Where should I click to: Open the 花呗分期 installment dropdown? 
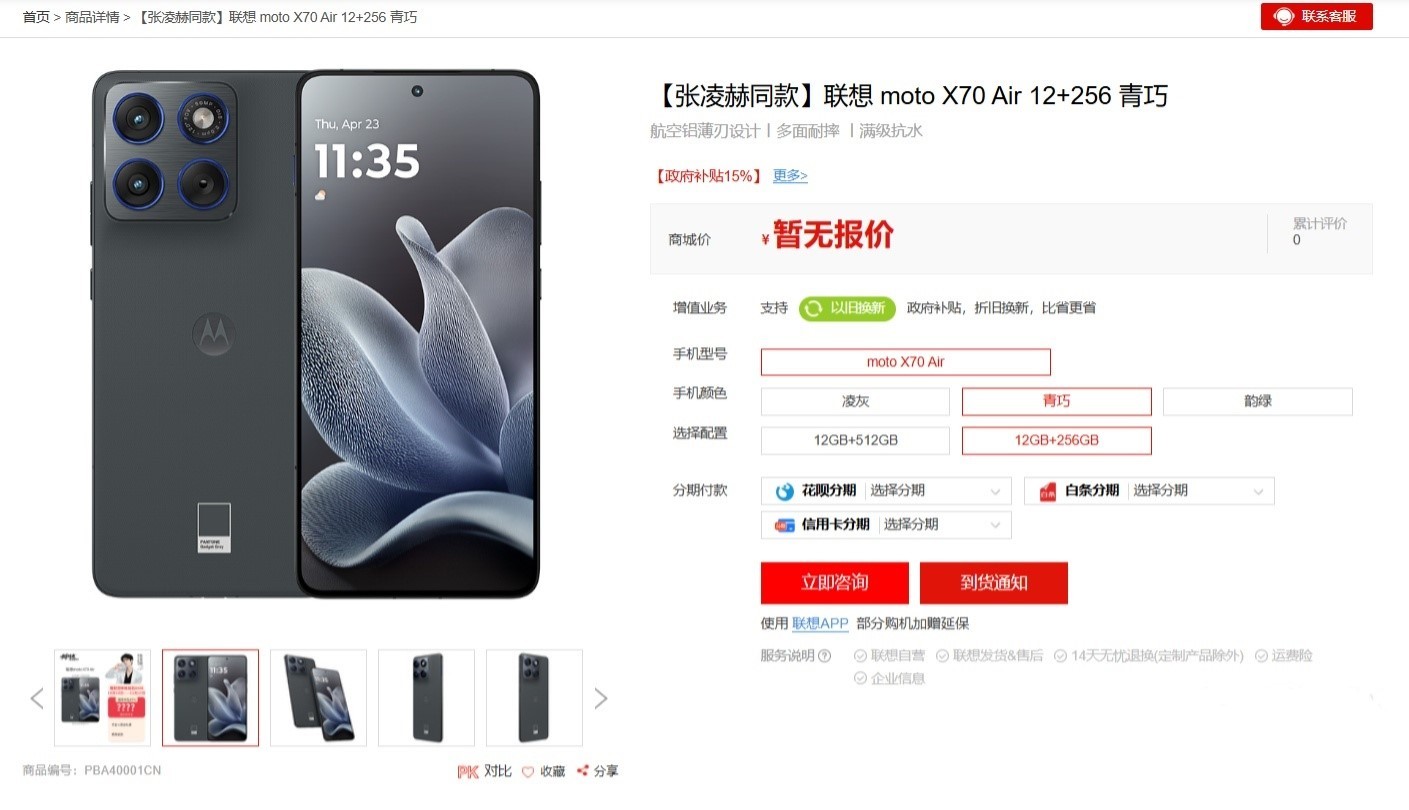[x=886, y=491]
